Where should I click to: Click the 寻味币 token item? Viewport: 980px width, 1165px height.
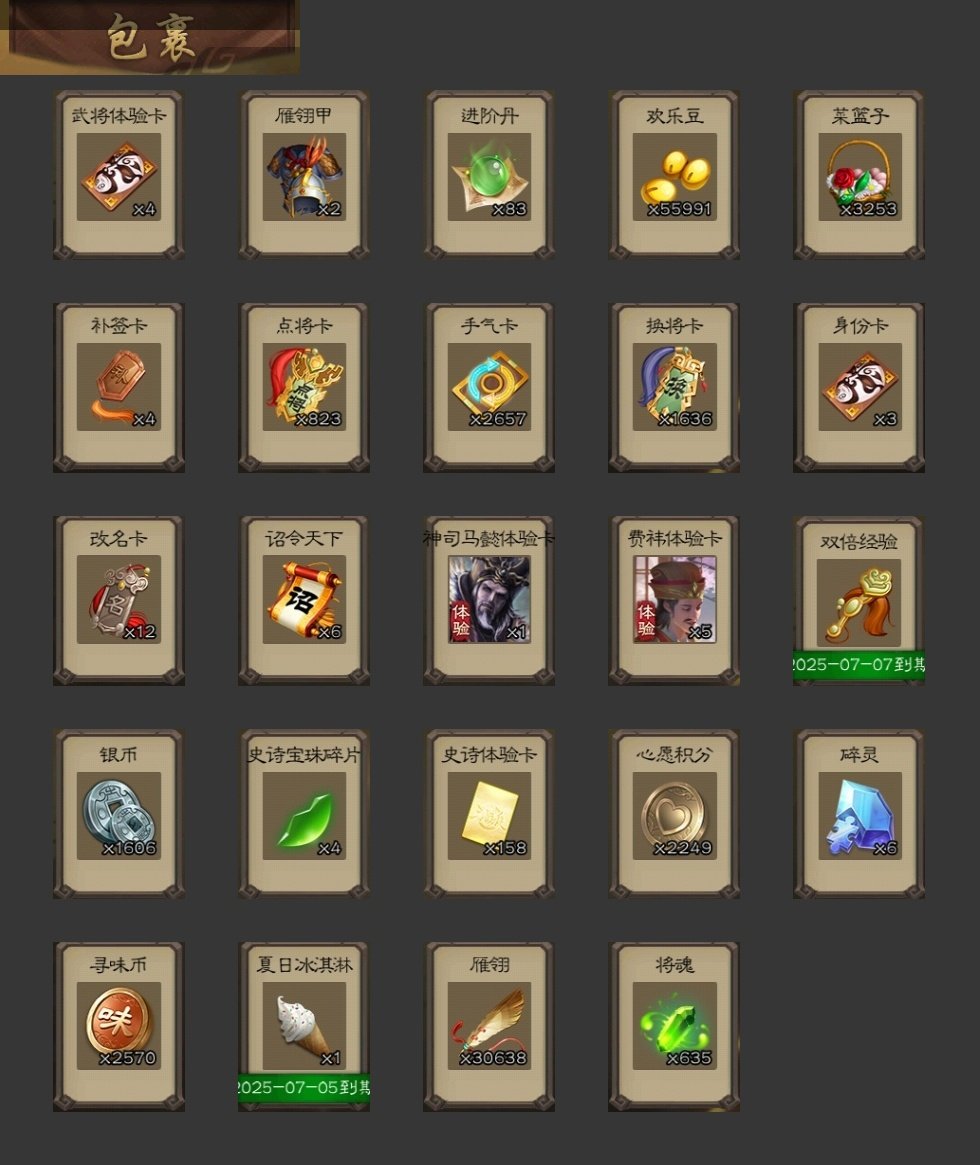tap(119, 1027)
